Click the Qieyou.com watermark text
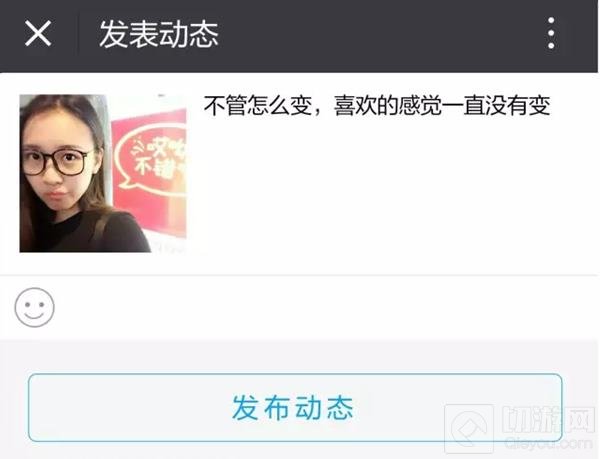The height and width of the screenshot is (459, 600). tap(548, 443)
